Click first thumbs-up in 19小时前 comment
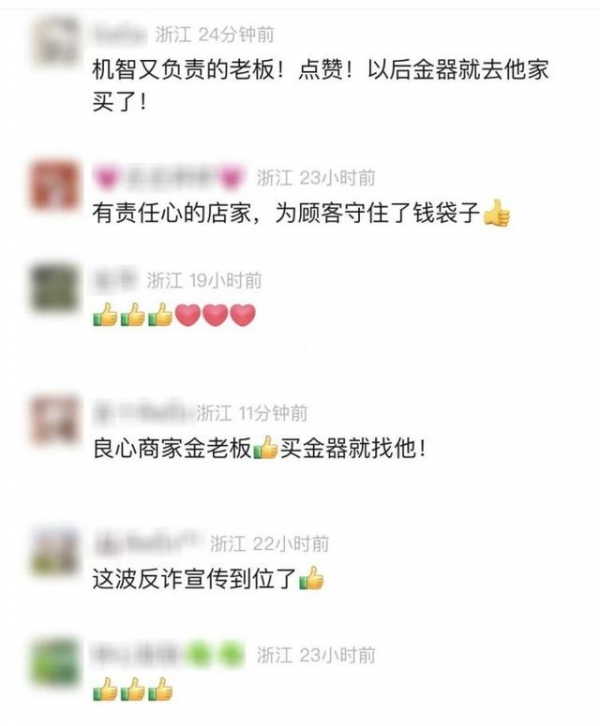This screenshot has width=600, height=726. pos(106,315)
